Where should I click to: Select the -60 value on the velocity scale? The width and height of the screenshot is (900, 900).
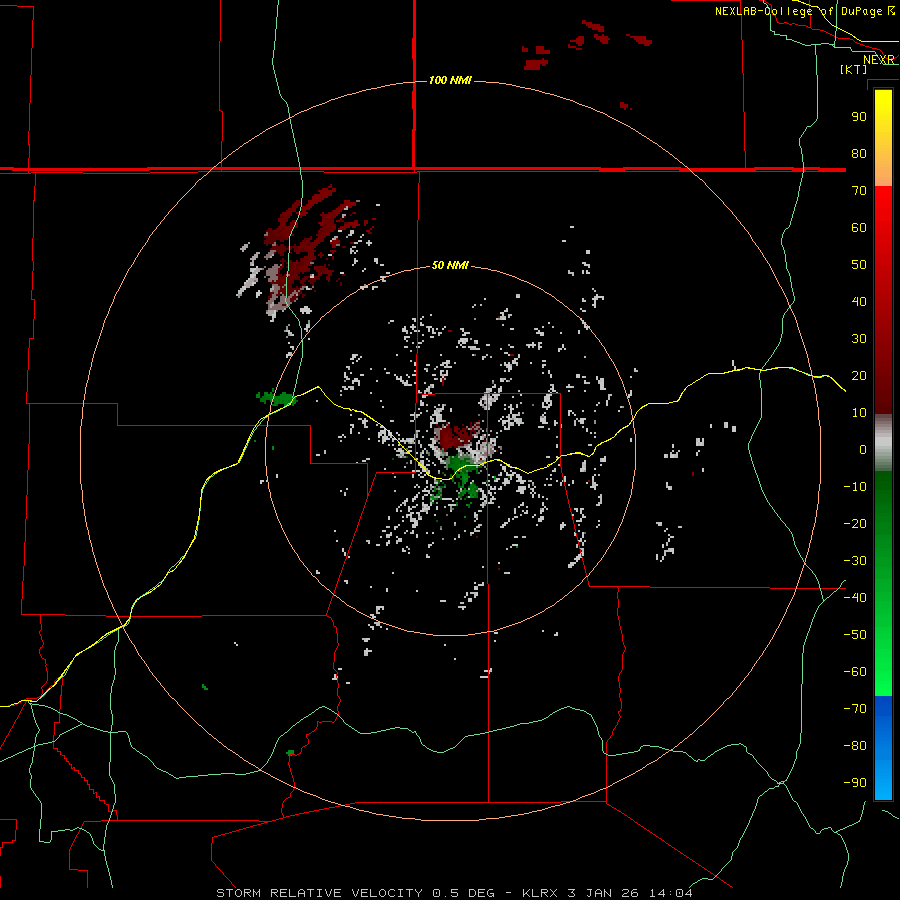855,672
